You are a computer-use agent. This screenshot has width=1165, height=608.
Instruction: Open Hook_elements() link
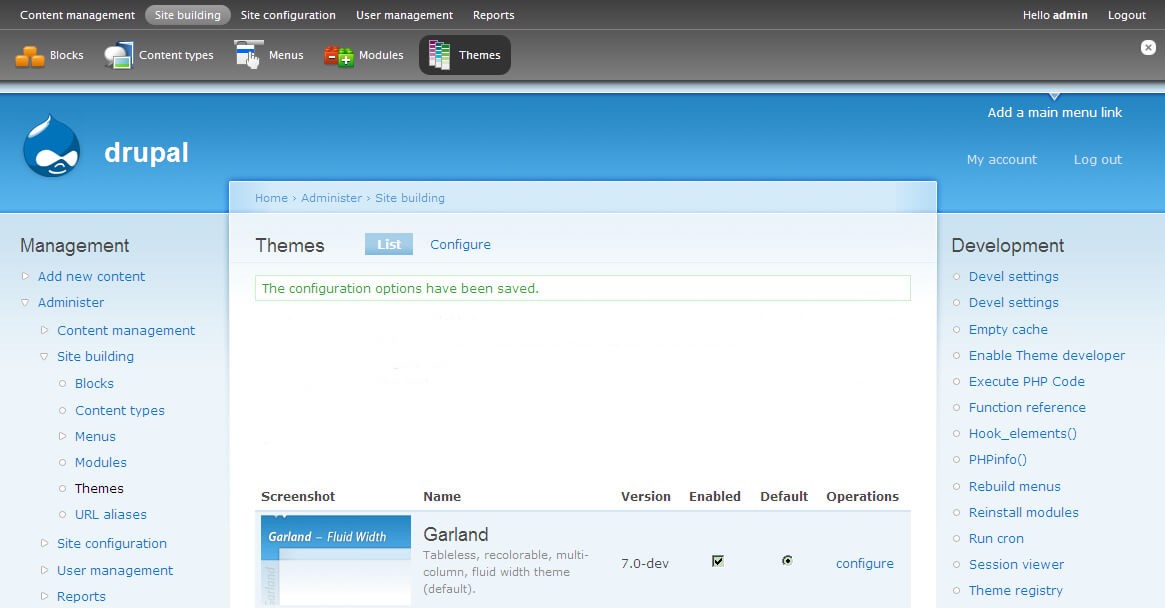pos(1022,433)
